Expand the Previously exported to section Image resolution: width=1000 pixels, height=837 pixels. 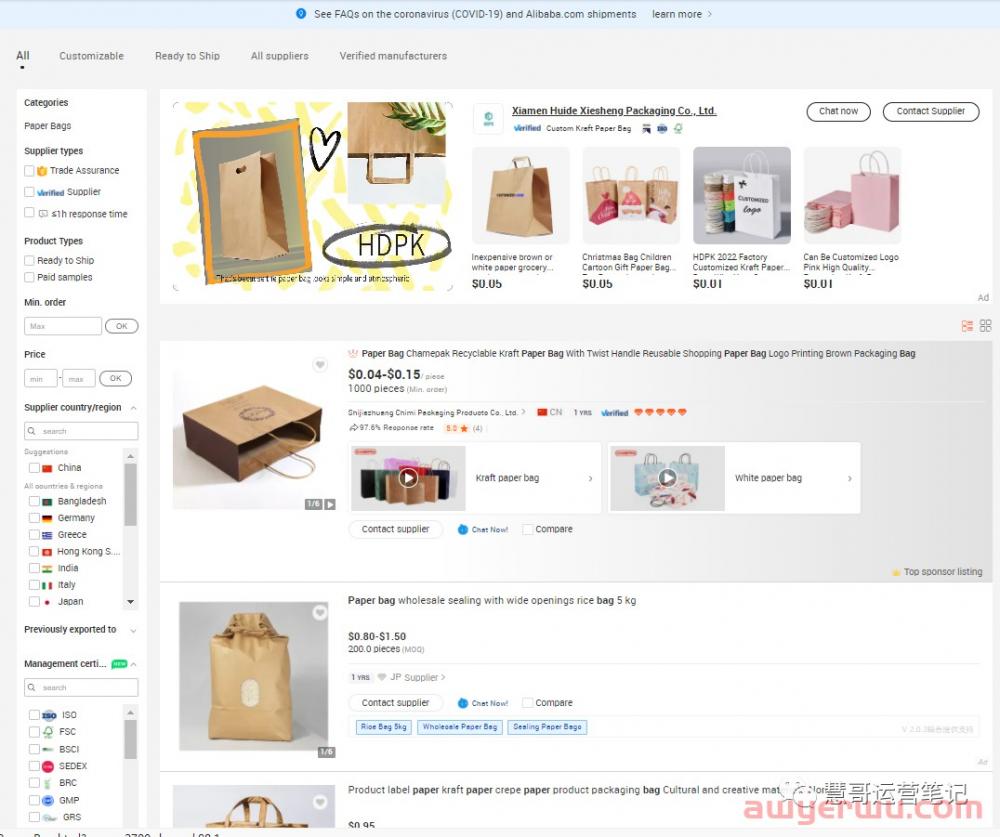point(133,630)
